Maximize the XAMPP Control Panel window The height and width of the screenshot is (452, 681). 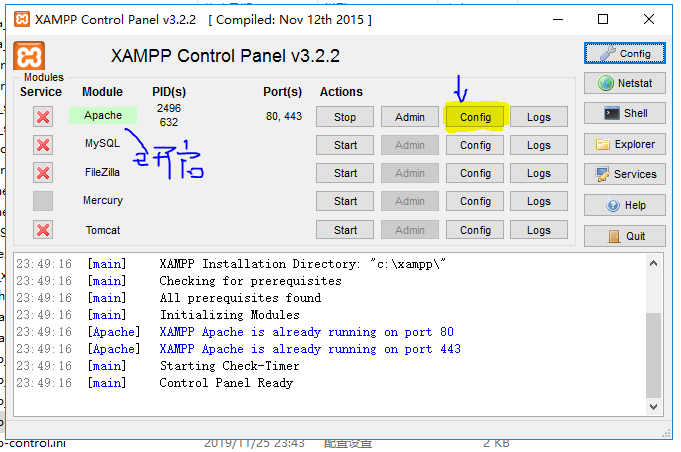[603, 20]
